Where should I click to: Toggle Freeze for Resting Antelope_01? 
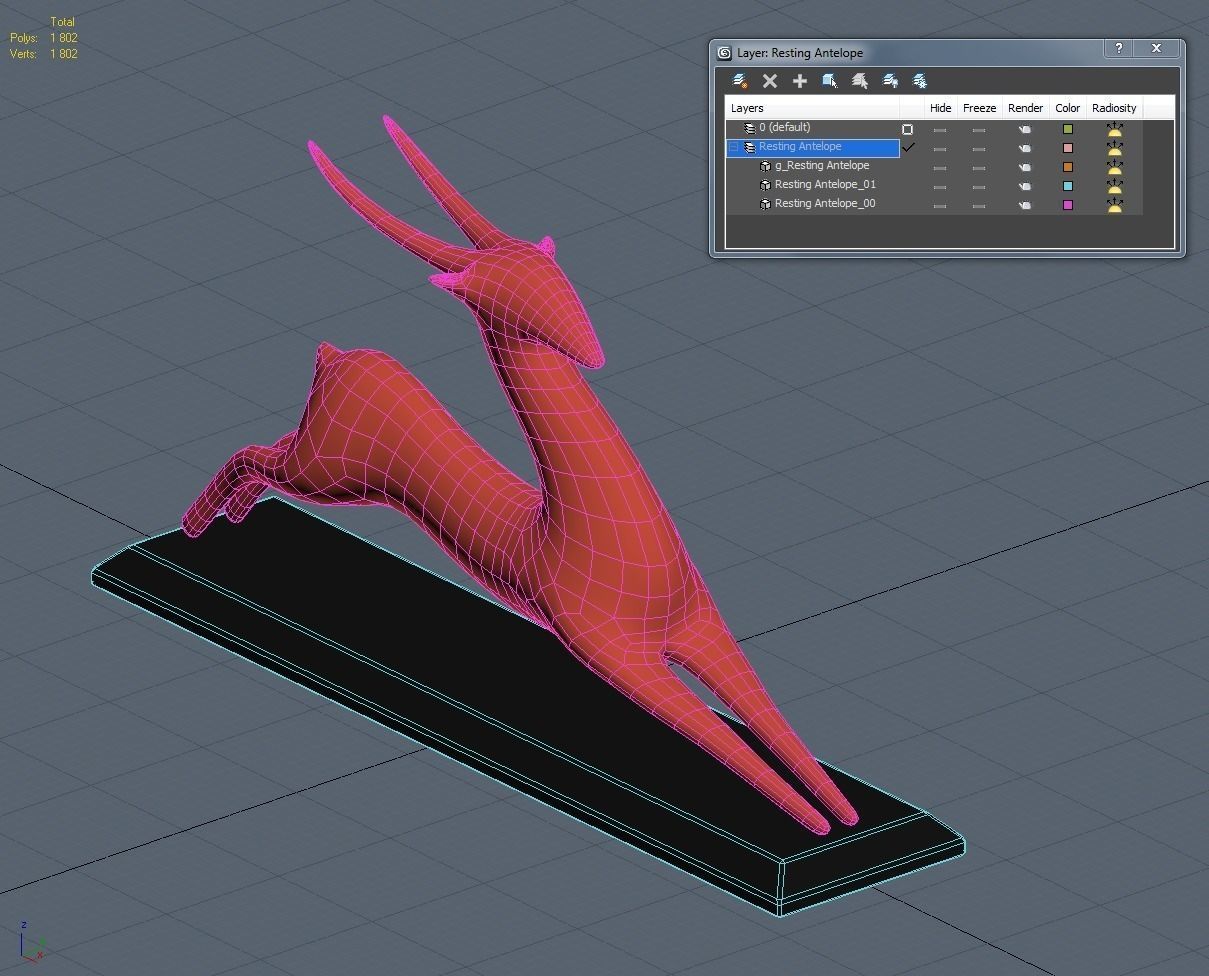click(979, 187)
